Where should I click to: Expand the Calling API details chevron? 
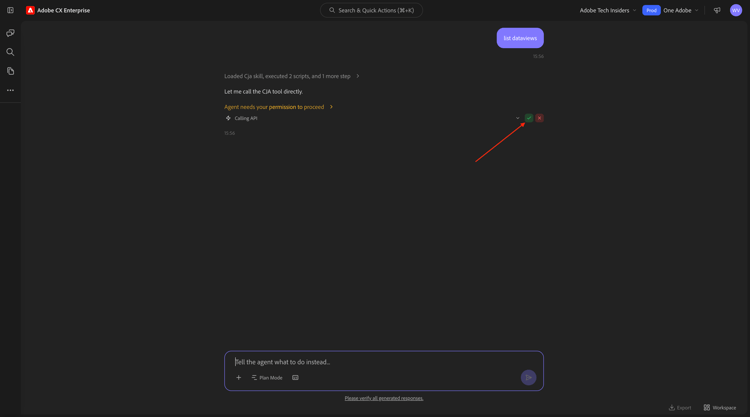pyautogui.click(x=518, y=118)
